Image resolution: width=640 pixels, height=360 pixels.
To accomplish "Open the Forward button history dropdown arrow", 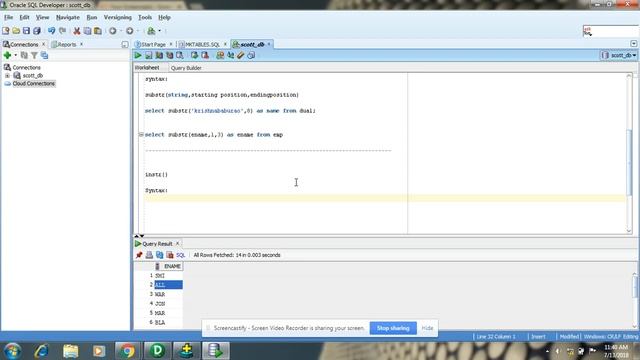I will pos(138,31).
